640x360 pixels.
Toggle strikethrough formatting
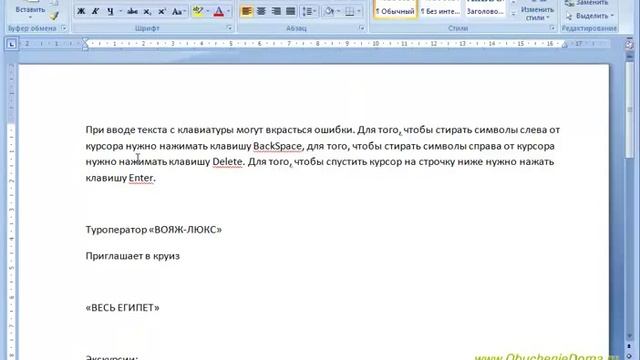(132, 11)
